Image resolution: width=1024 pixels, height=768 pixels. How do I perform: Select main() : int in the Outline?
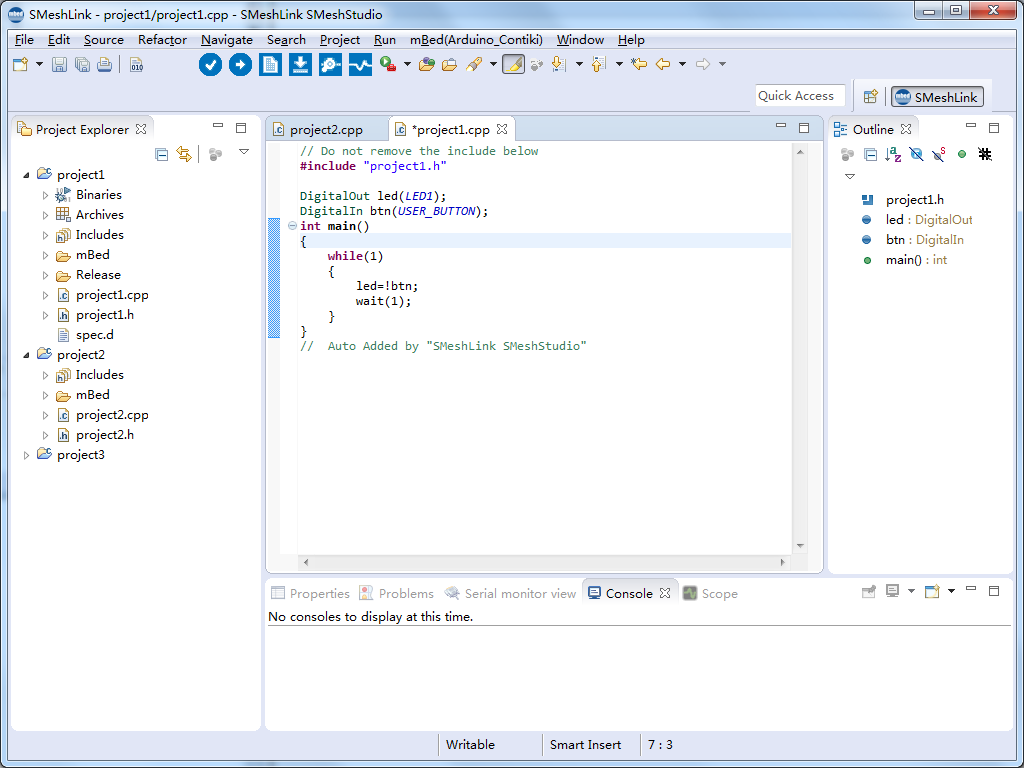click(916, 260)
